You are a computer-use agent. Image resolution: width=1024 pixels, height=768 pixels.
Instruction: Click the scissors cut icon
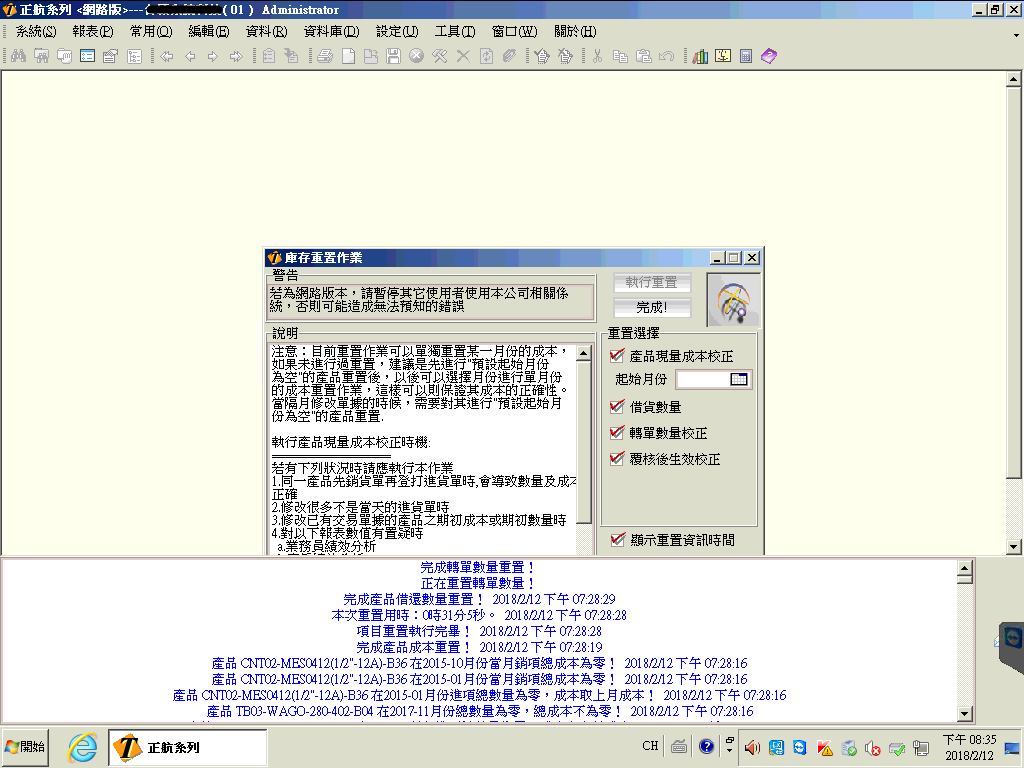coord(597,56)
